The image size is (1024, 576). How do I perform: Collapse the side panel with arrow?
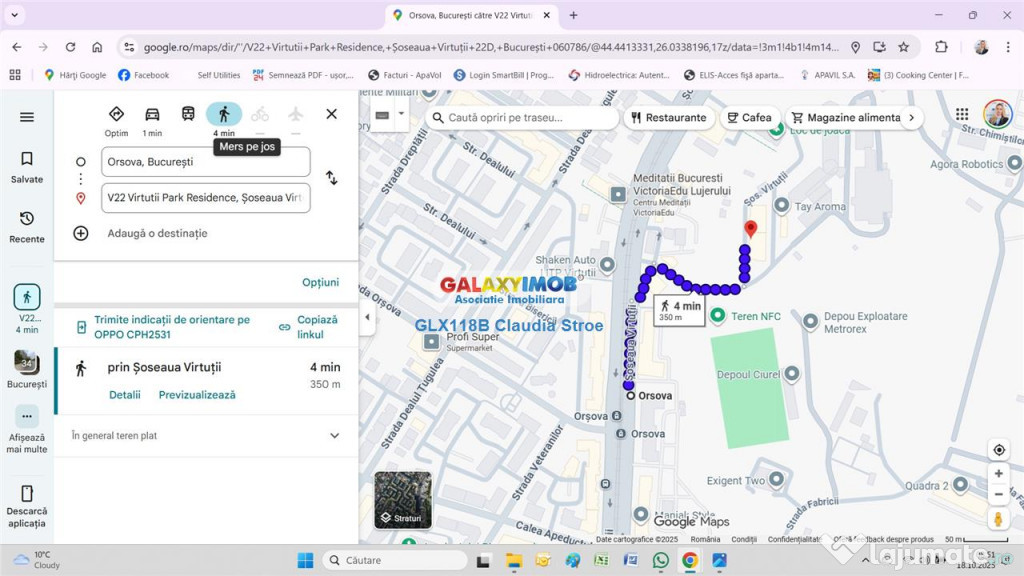[367, 317]
